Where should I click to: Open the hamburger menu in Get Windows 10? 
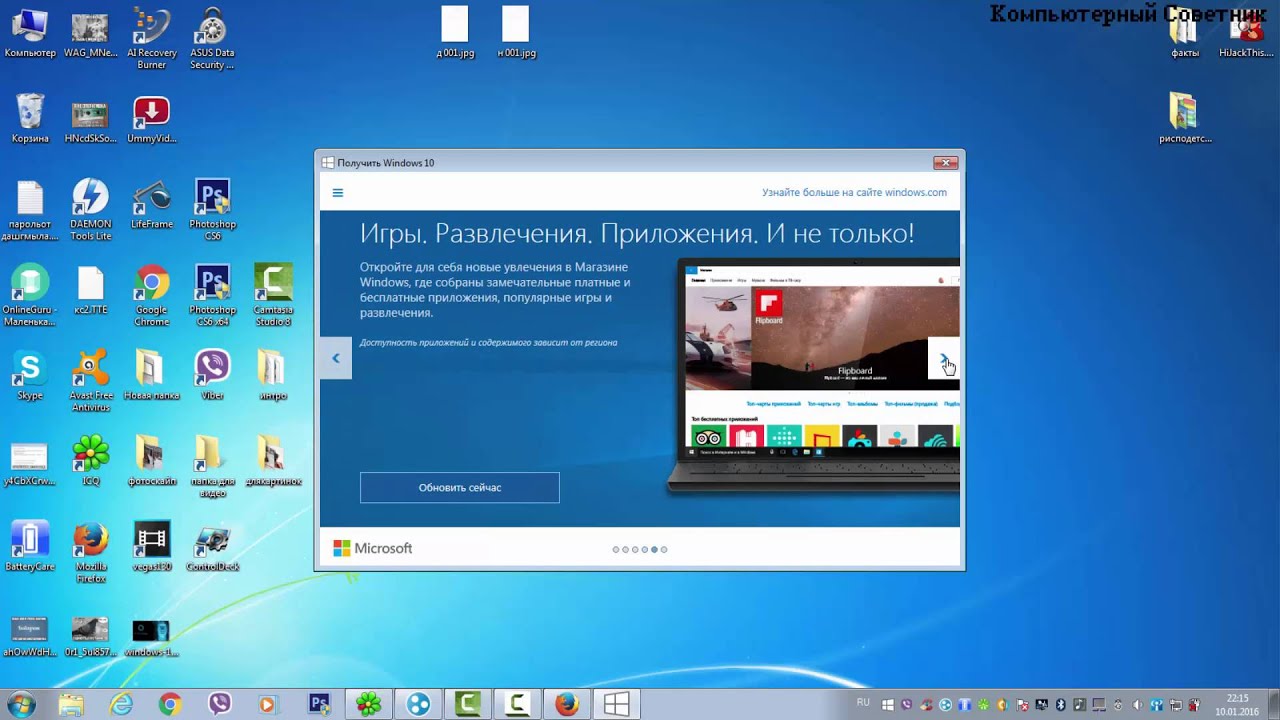coord(338,193)
